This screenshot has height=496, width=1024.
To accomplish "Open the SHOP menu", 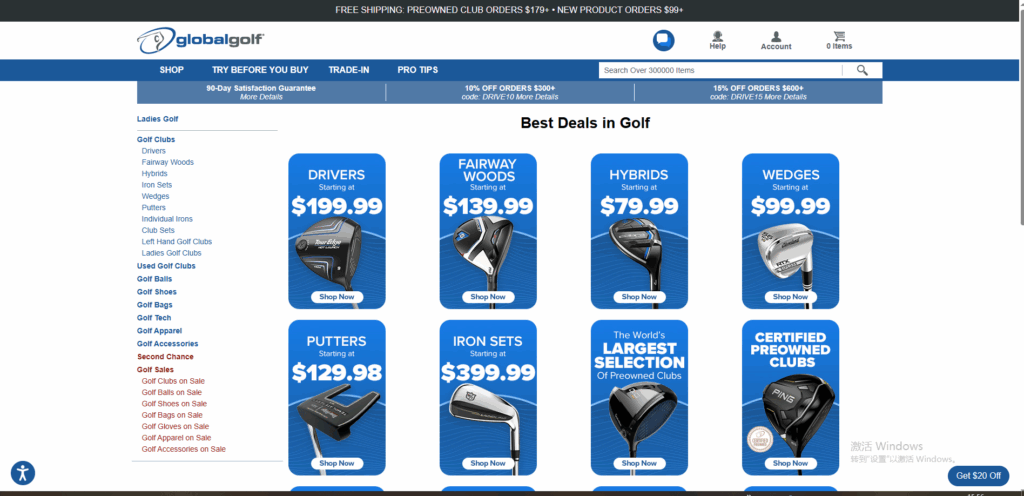I will 172,70.
